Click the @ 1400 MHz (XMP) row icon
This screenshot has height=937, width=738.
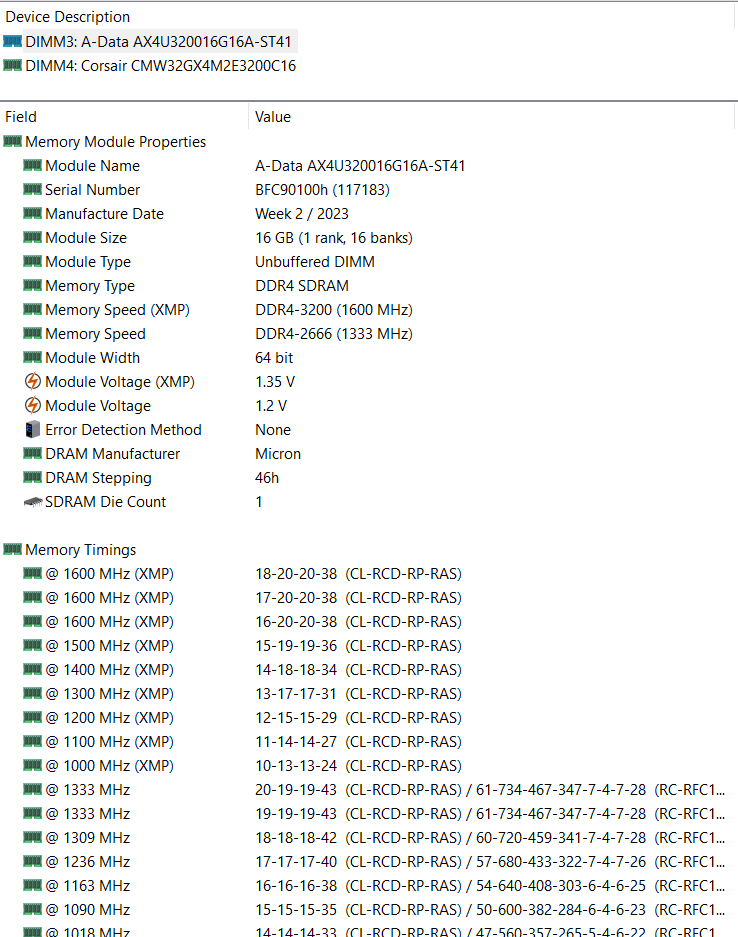pyautogui.click(x=32, y=669)
